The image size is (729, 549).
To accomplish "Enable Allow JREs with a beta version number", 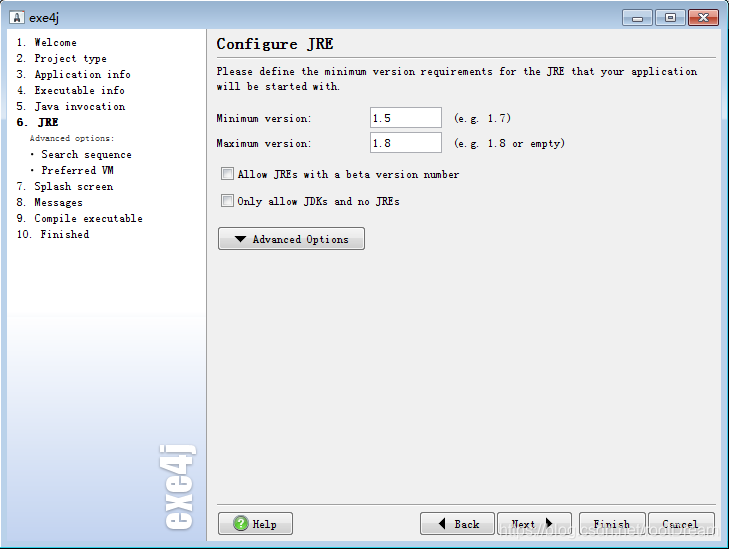I will pos(227,174).
